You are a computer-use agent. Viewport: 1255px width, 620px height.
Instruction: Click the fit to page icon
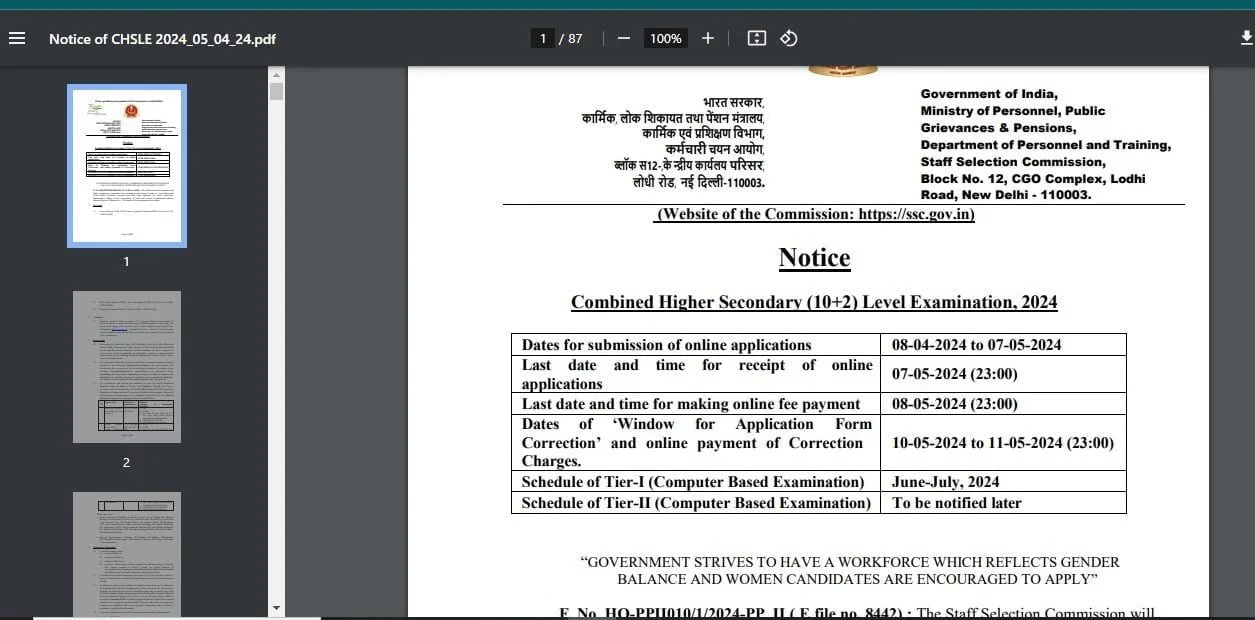[757, 38]
